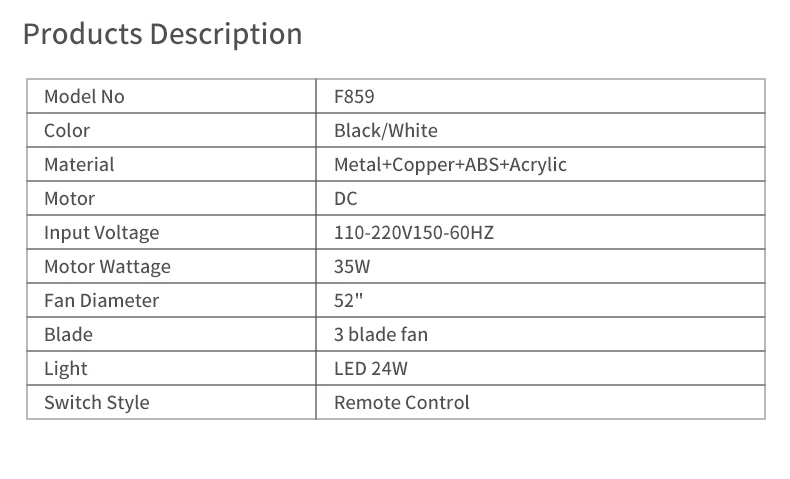Select the Blade label cell

click(x=68, y=335)
